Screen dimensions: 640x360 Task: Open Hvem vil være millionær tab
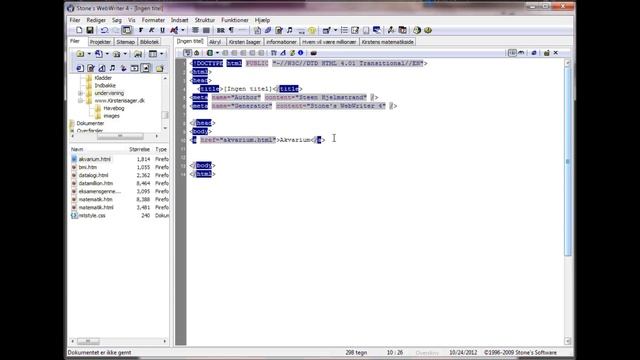click(329, 42)
